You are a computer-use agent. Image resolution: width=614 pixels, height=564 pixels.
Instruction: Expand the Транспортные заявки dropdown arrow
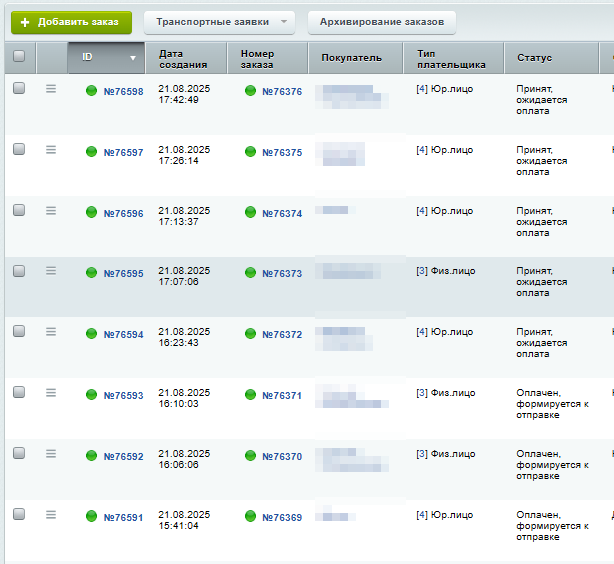point(284,22)
